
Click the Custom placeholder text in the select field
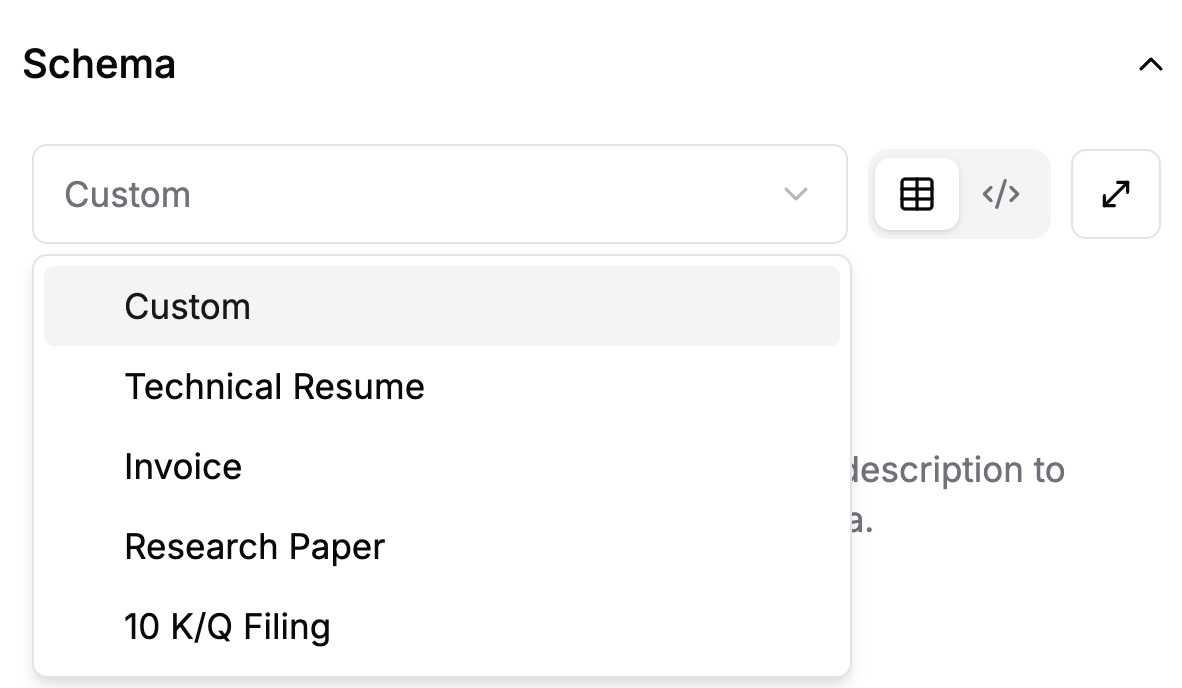point(127,194)
